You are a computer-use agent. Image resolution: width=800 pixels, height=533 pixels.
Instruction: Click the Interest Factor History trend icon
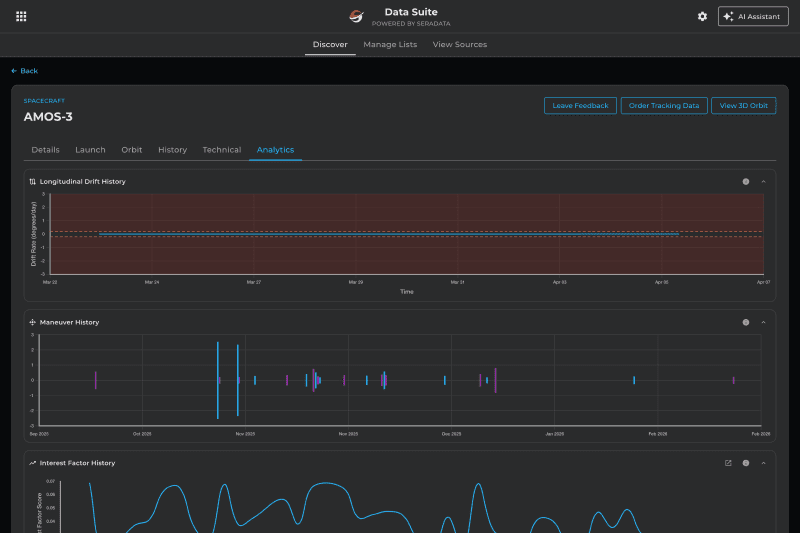[33, 463]
